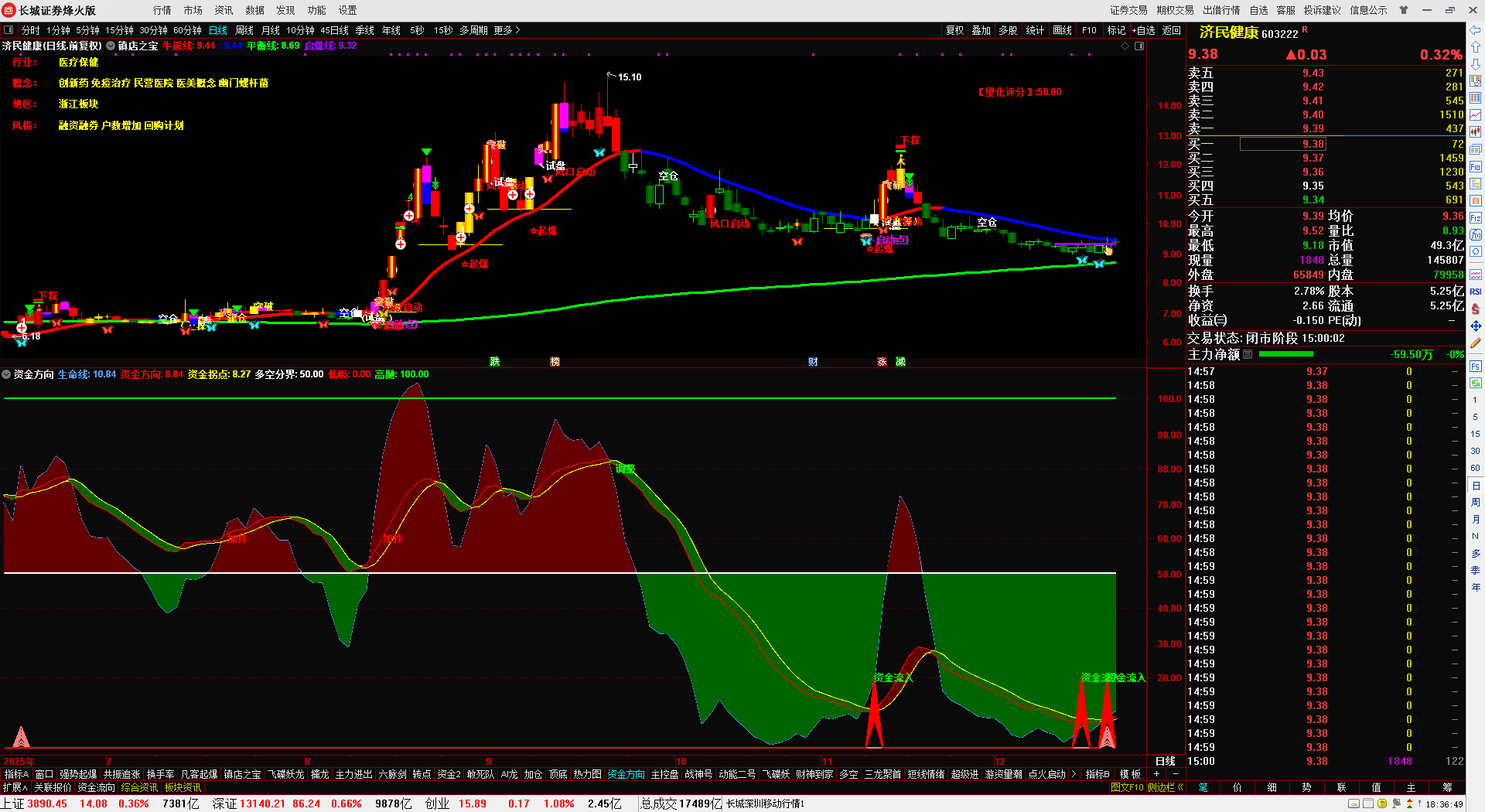Click the 投诉建议 link
This screenshot has width=1485, height=812.
pos(1322,10)
